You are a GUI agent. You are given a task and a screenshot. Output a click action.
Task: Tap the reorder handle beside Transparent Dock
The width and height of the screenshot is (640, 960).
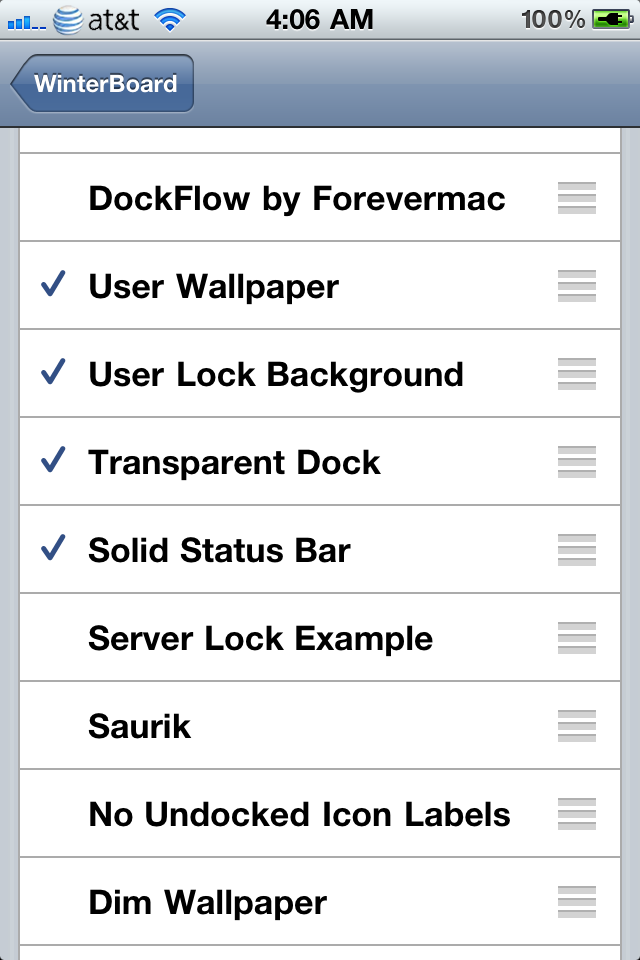[576, 462]
